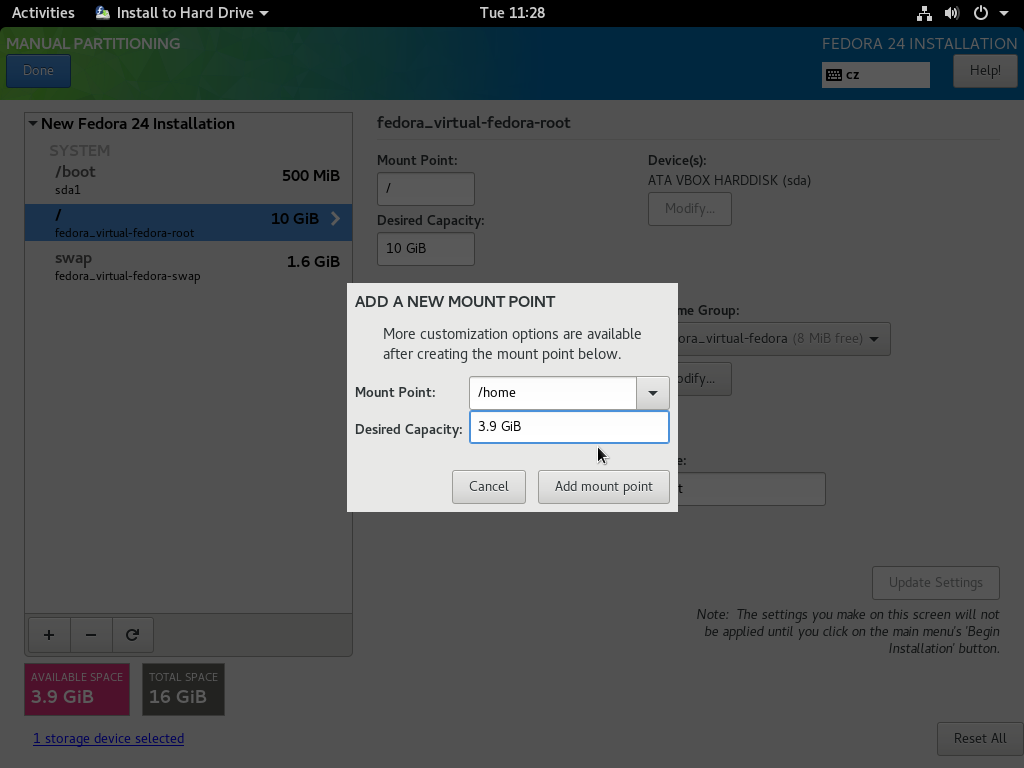
Task: Select the / fedora_virtual-fedora-root row
Action: coord(188,223)
